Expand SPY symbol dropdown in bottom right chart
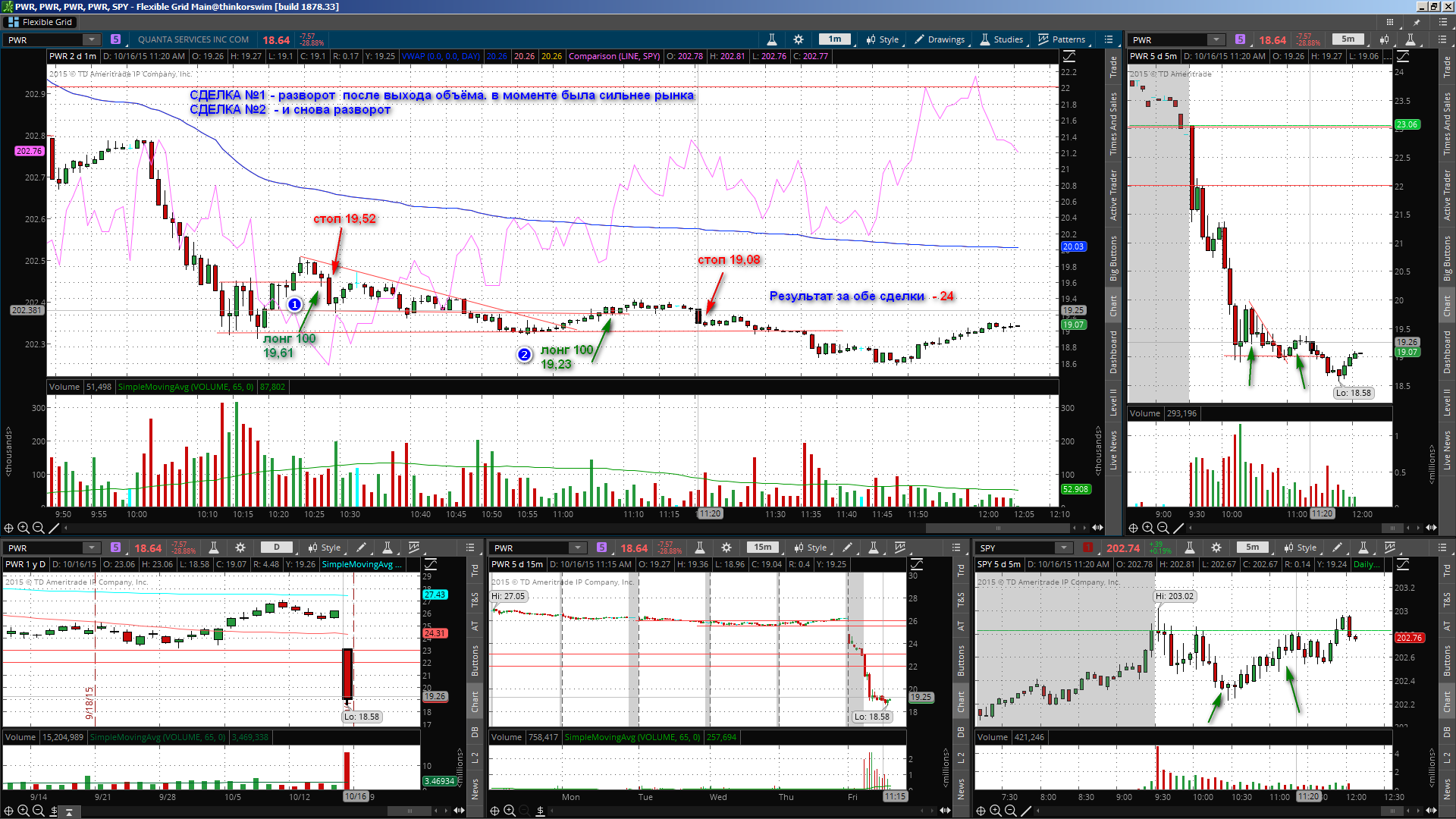Viewport: 1456px width, 819px height. [x=1063, y=548]
